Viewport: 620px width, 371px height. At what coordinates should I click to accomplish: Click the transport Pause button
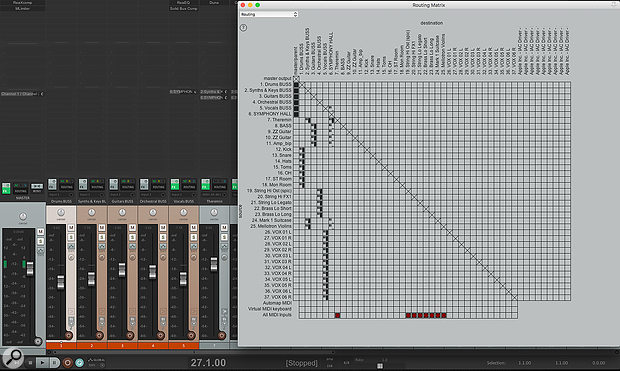[54, 362]
